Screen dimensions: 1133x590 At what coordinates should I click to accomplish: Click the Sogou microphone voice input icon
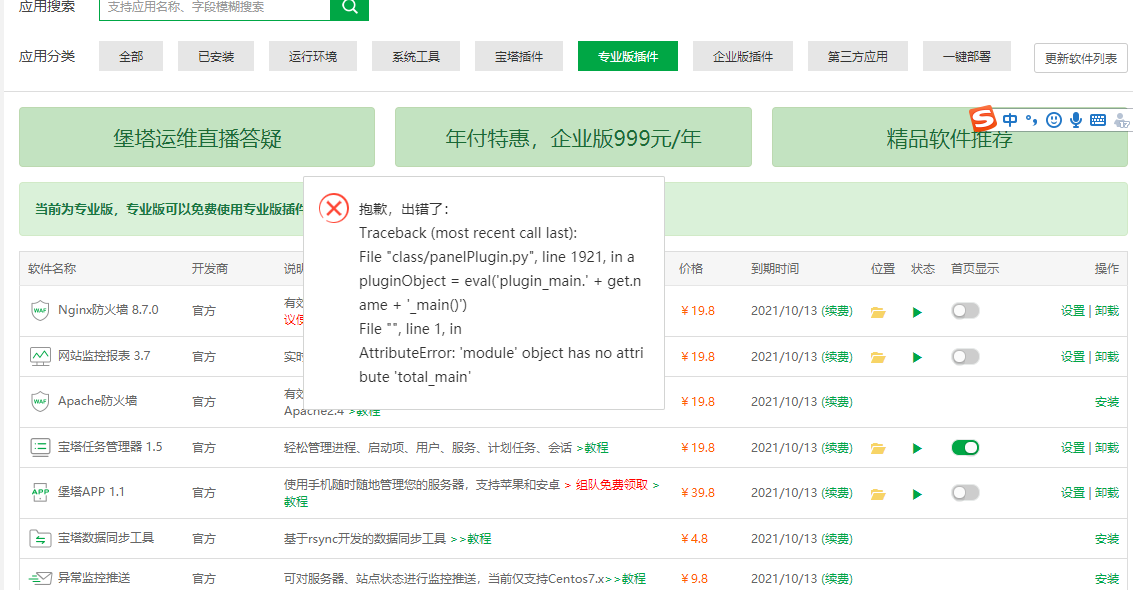1076,120
